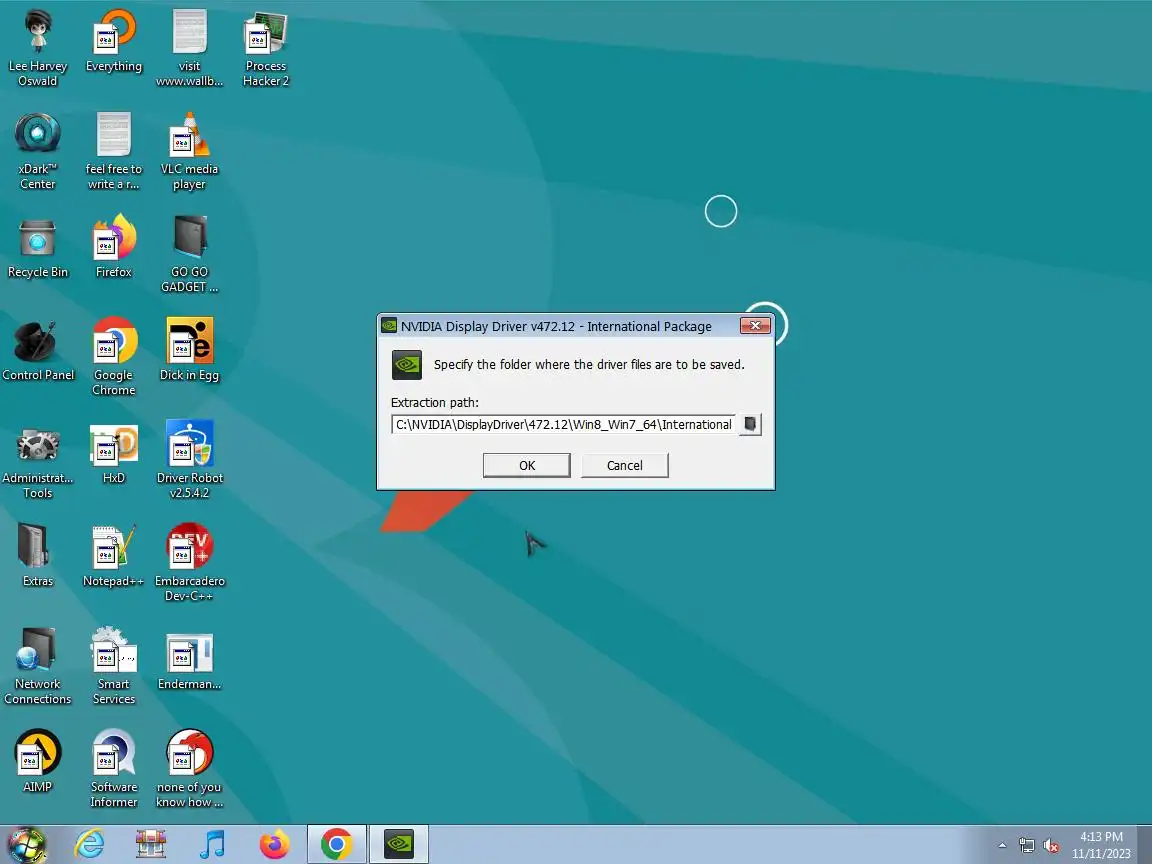Select the Process Hacker 2 shortcut

[266, 48]
